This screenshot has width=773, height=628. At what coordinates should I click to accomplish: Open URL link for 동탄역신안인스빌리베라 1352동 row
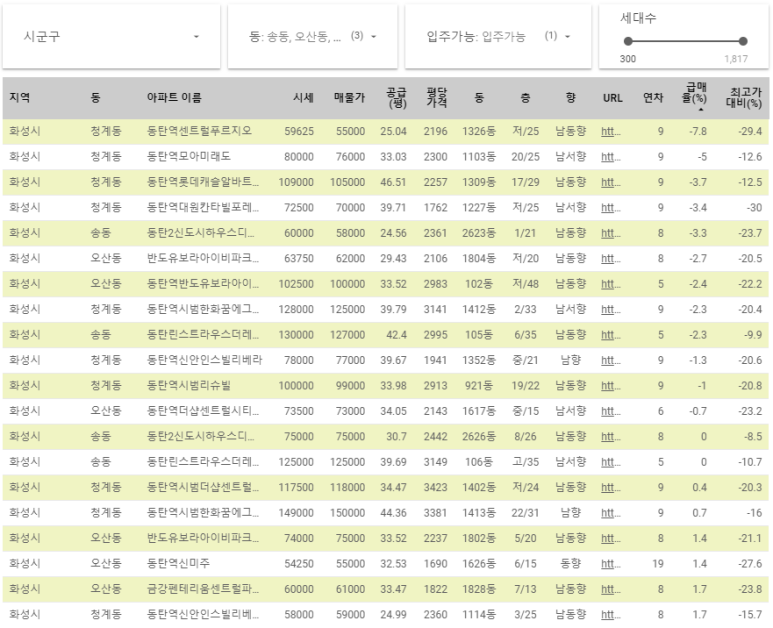coord(611,360)
